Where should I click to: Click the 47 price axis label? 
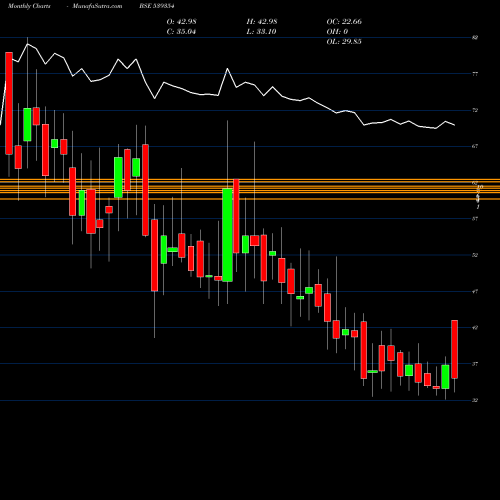click(475, 292)
